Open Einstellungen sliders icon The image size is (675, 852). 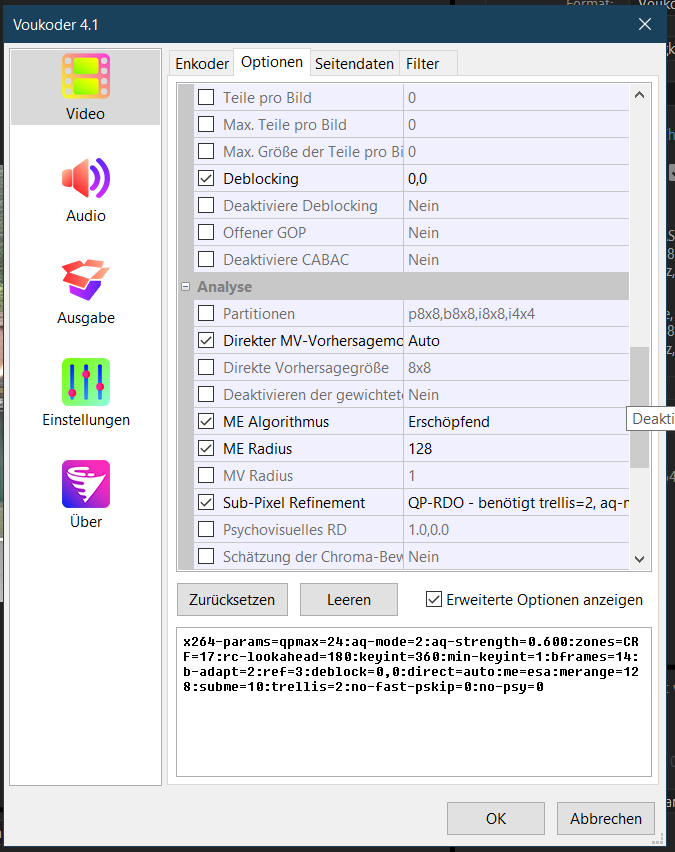85,384
